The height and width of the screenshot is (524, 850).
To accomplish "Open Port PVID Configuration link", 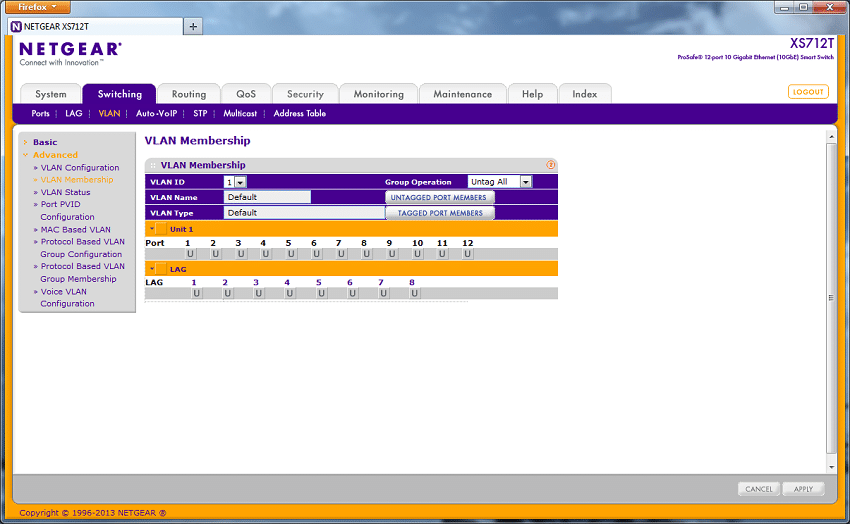I will tap(67, 210).
